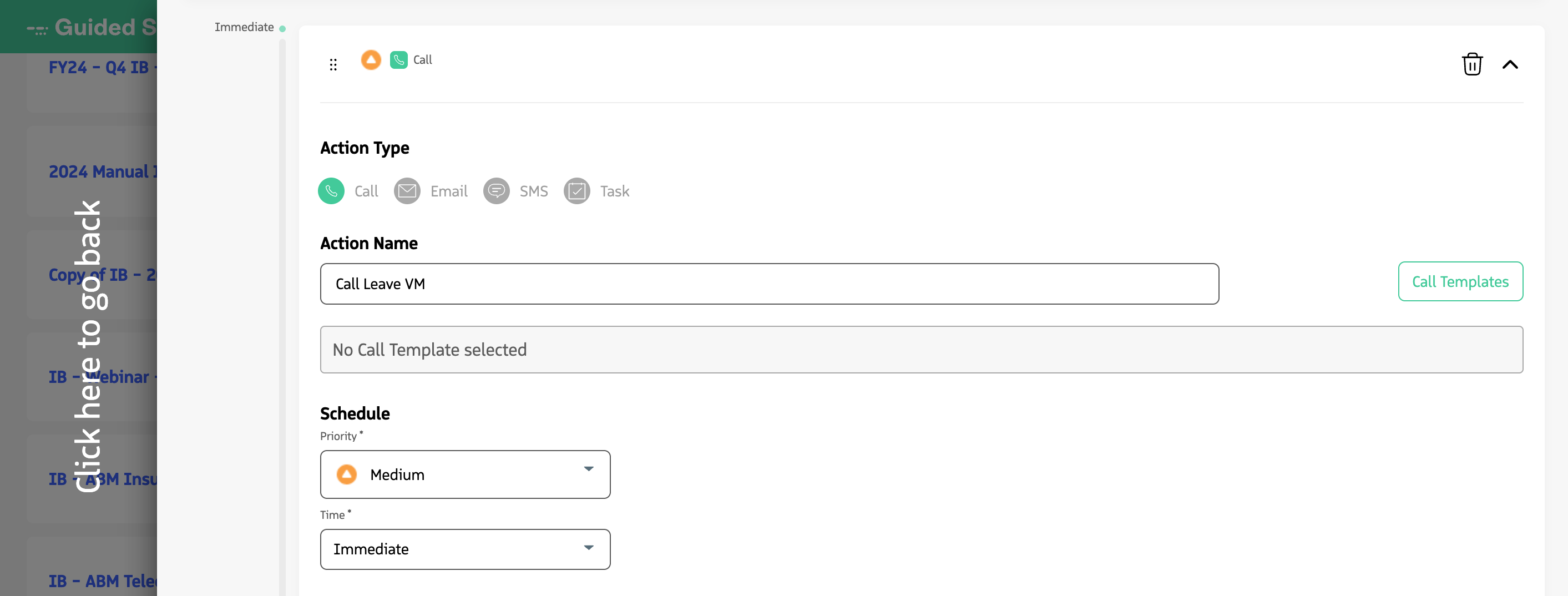
Task: Click the orange priority icon inside the Medium dropdown
Action: (x=346, y=474)
